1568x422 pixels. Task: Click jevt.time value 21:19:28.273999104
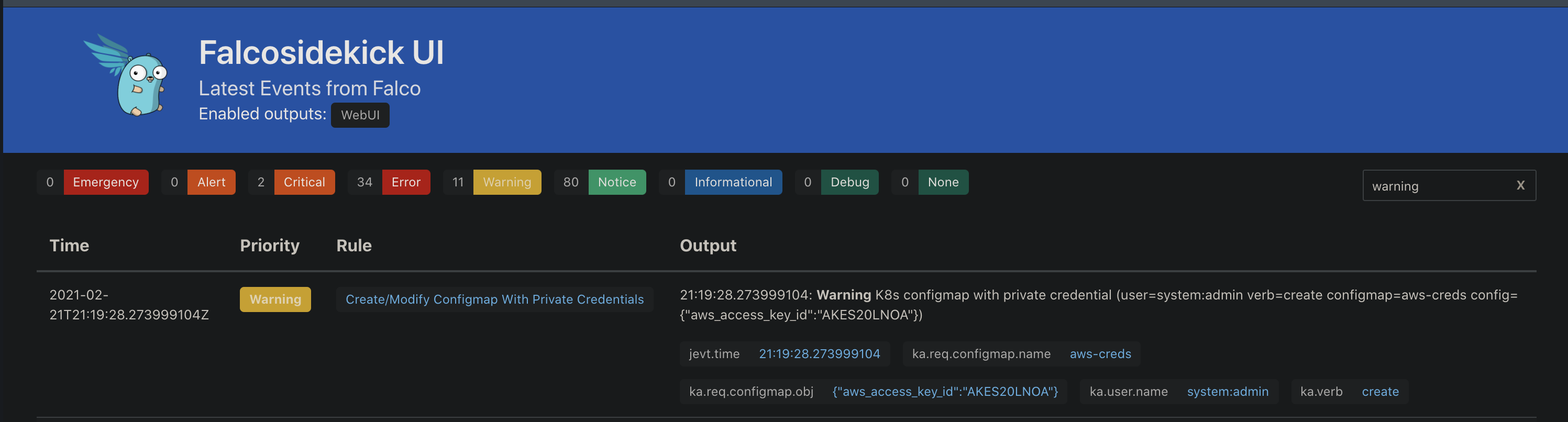(819, 354)
